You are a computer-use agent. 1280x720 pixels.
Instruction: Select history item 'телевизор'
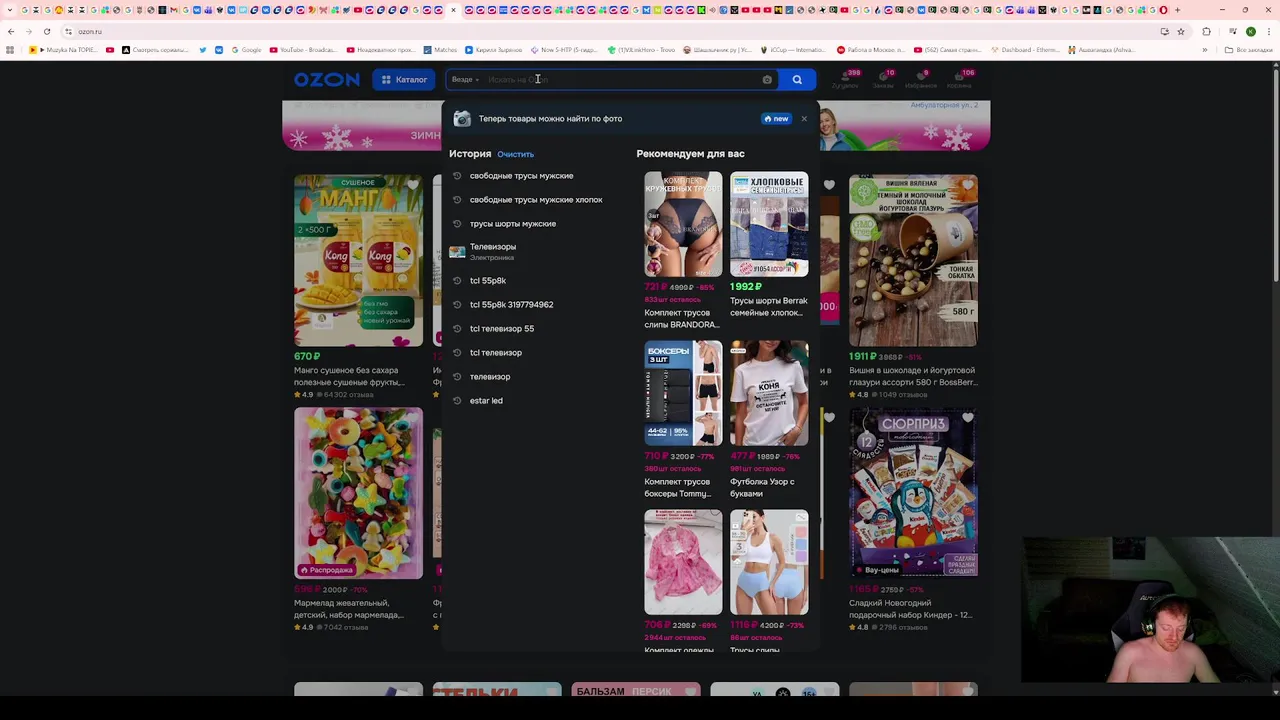pyautogui.click(x=490, y=377)
